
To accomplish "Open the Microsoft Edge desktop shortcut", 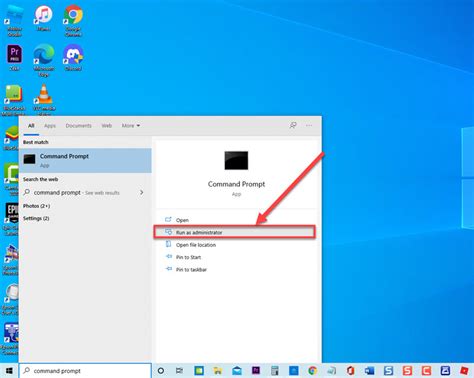I will click(44, 61).
